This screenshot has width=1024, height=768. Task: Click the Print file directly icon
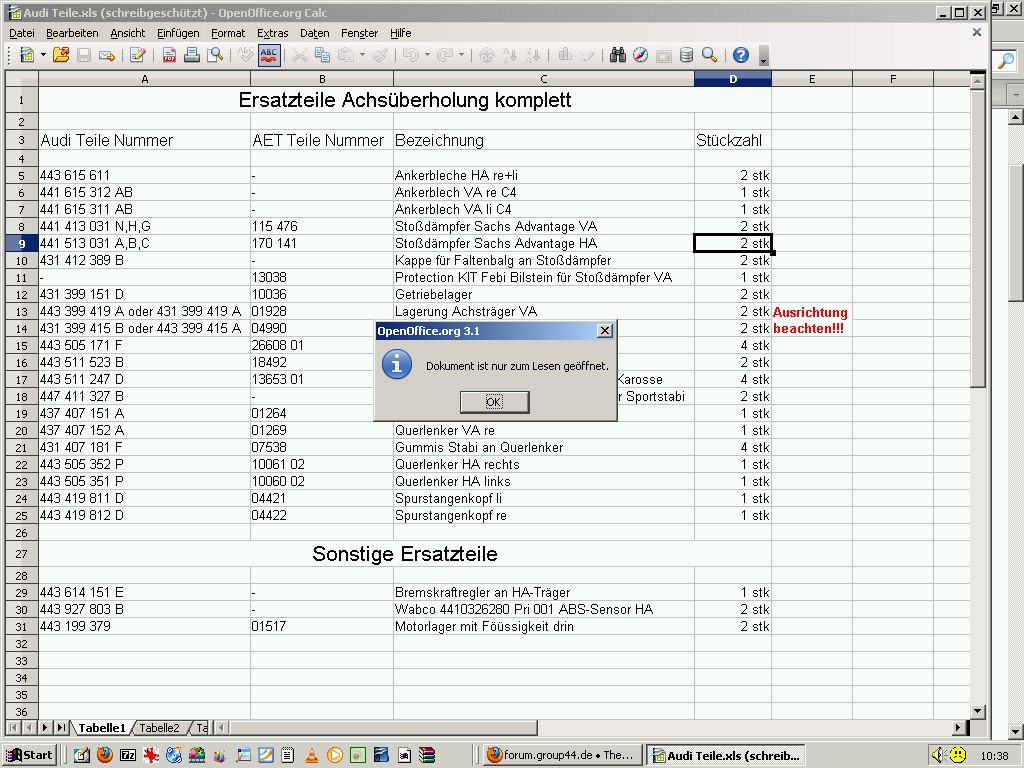point(192,55)
